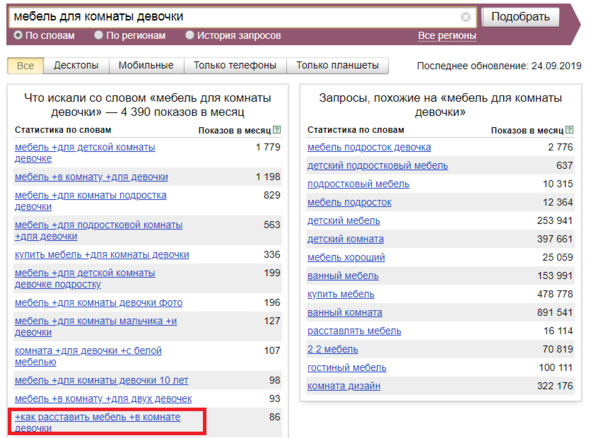Switch to the Только телефоны tab
Image resolution: width=591 pixels, height=438 pixels.
pyautogui.click(x=235, y=66)
